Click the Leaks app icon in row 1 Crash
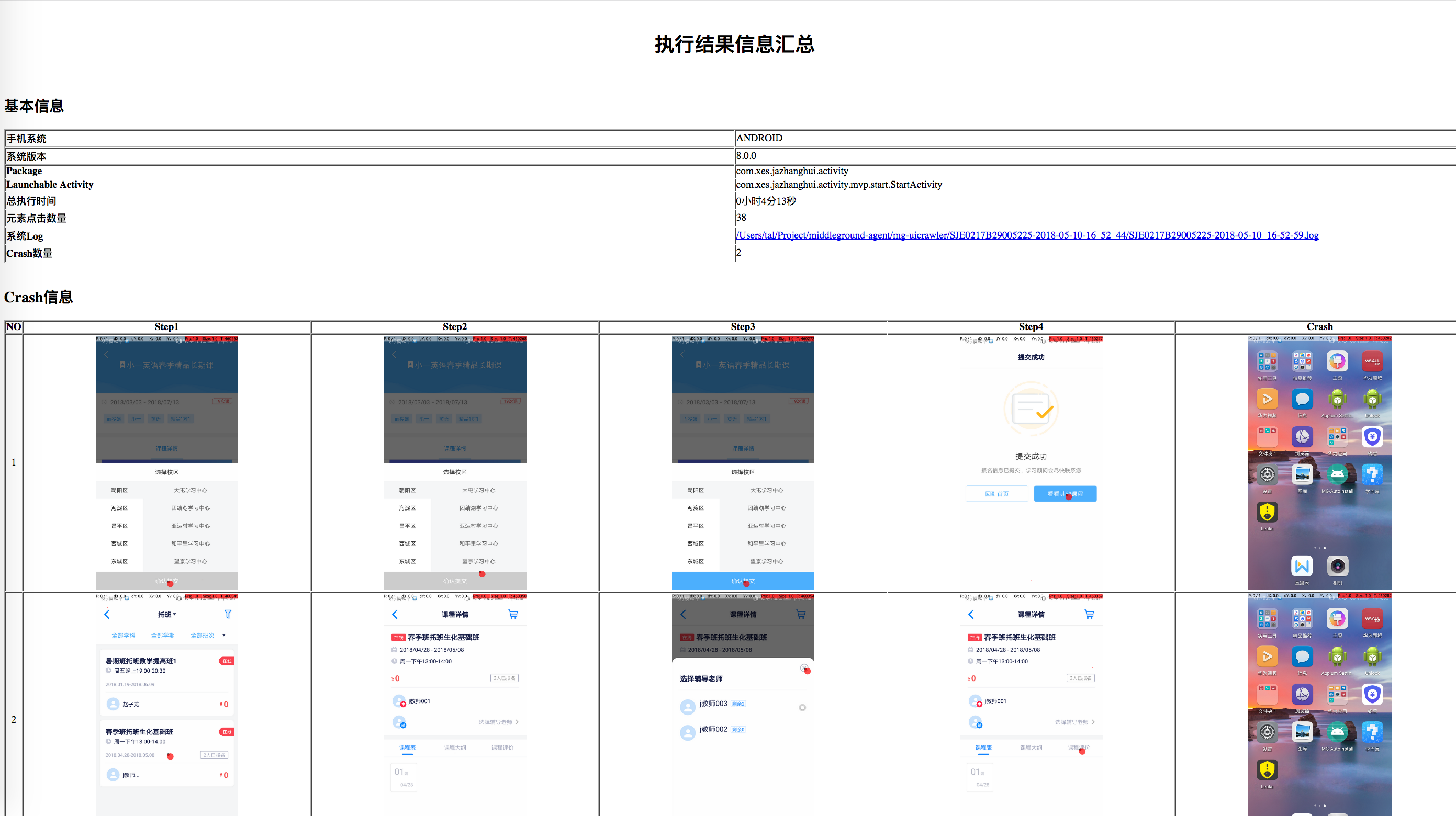Viewport: 1456px width, 816px height. pyautogui.click(x=1267, y=513)
